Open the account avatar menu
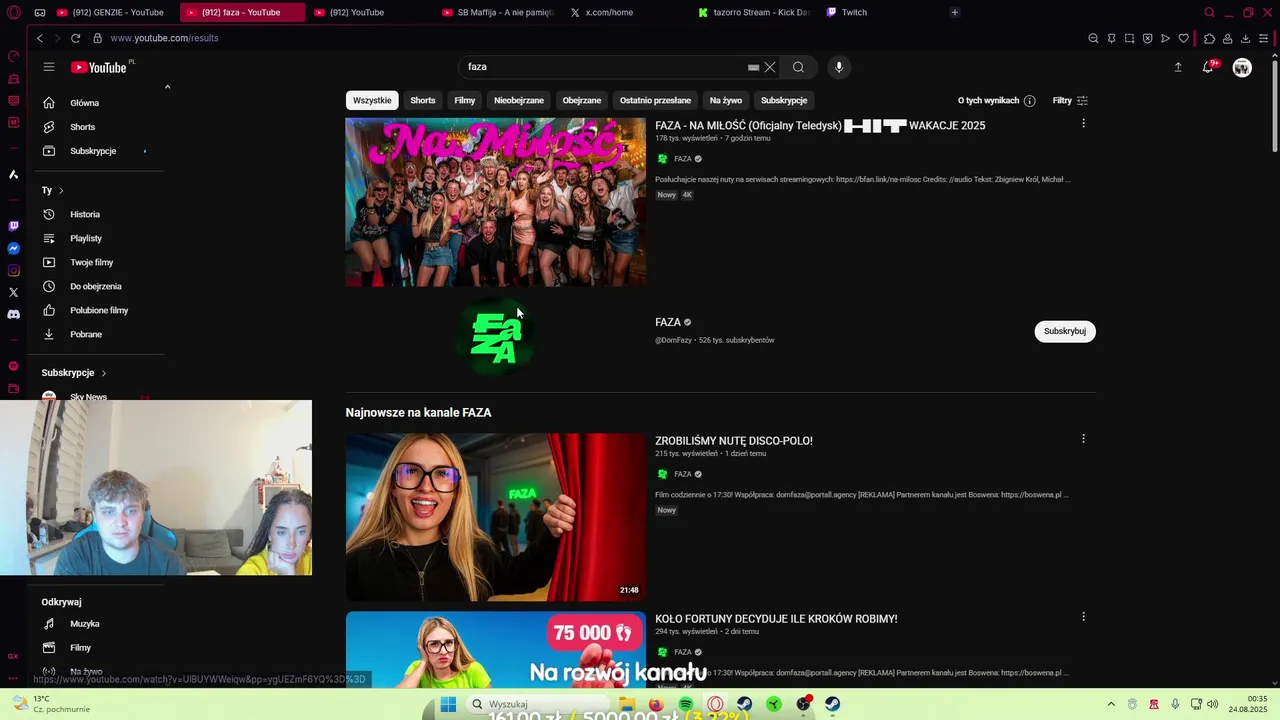 pos(1242,67)
